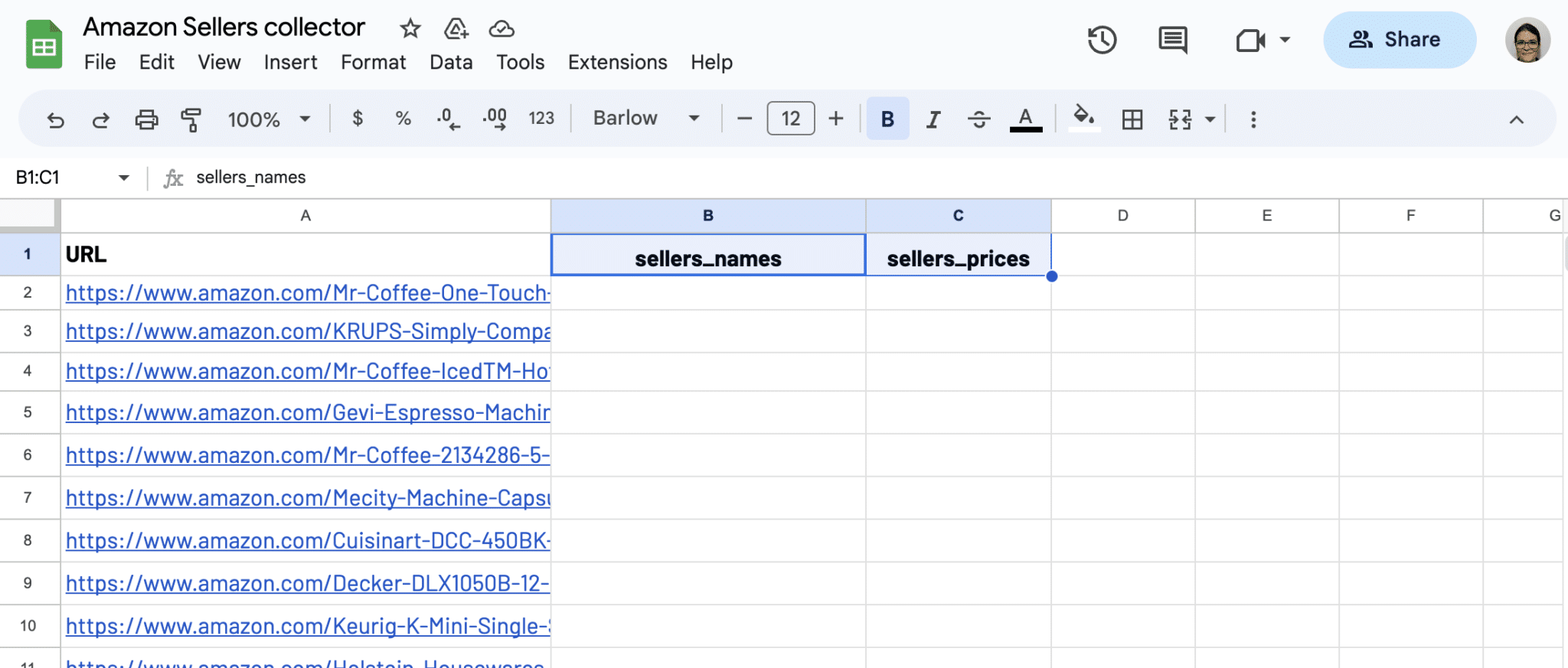
Task: Open the Cuisinart-DCC-450BK Amazon link
Action: tap(308, 541)
